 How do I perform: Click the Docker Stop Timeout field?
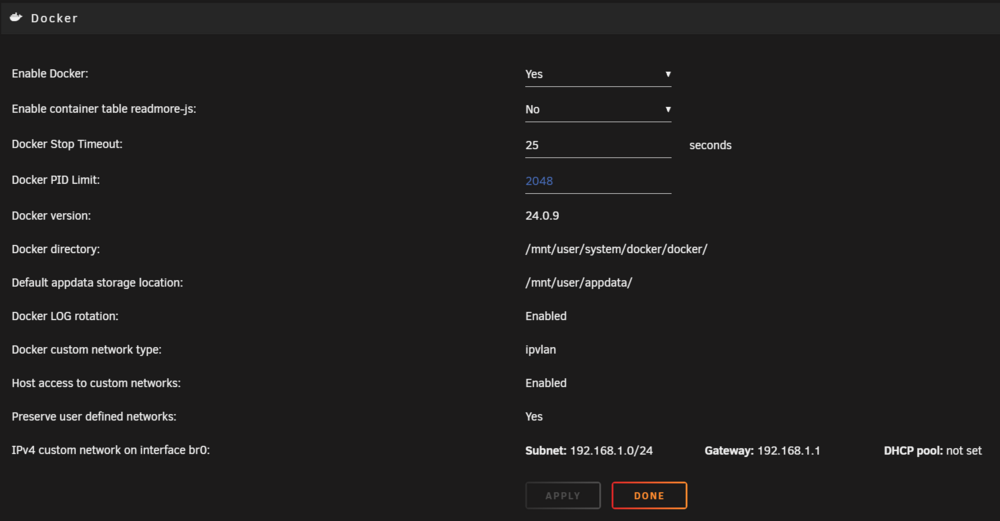pos(598,145)
